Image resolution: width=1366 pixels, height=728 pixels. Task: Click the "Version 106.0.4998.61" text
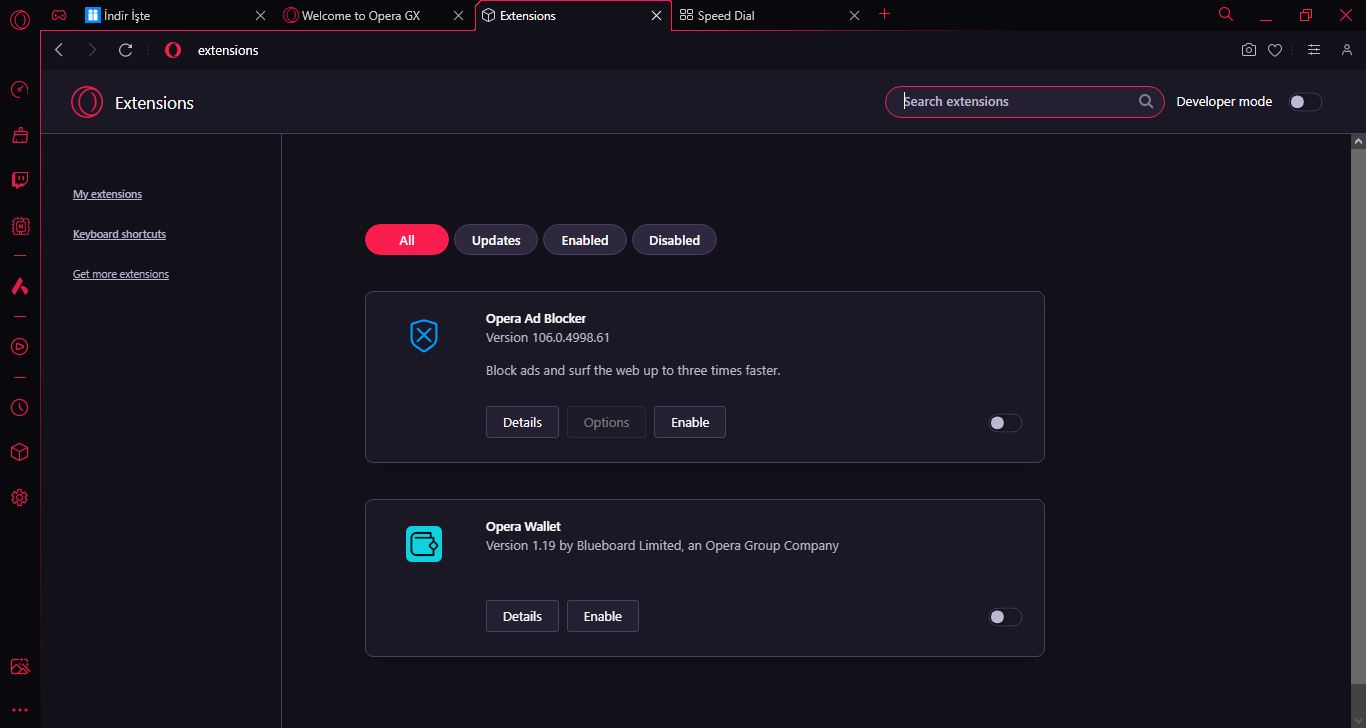pyautogui.click(x=548, y=337)
